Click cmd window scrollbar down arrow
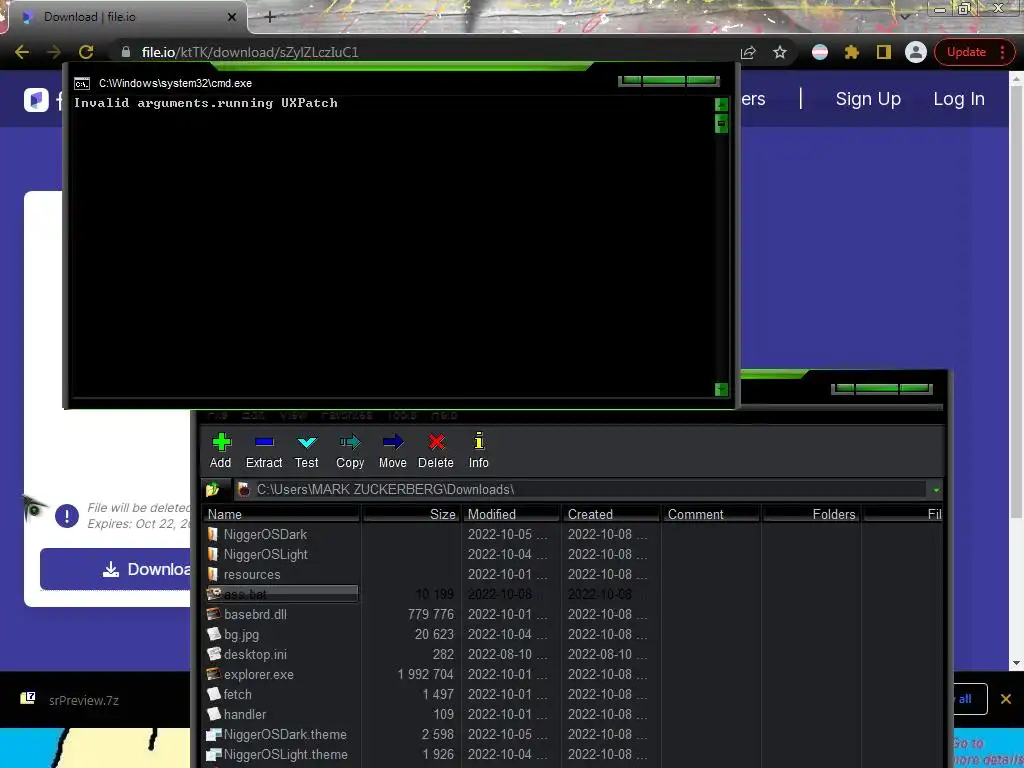The image size is (1024, 768). pos(721,389)
